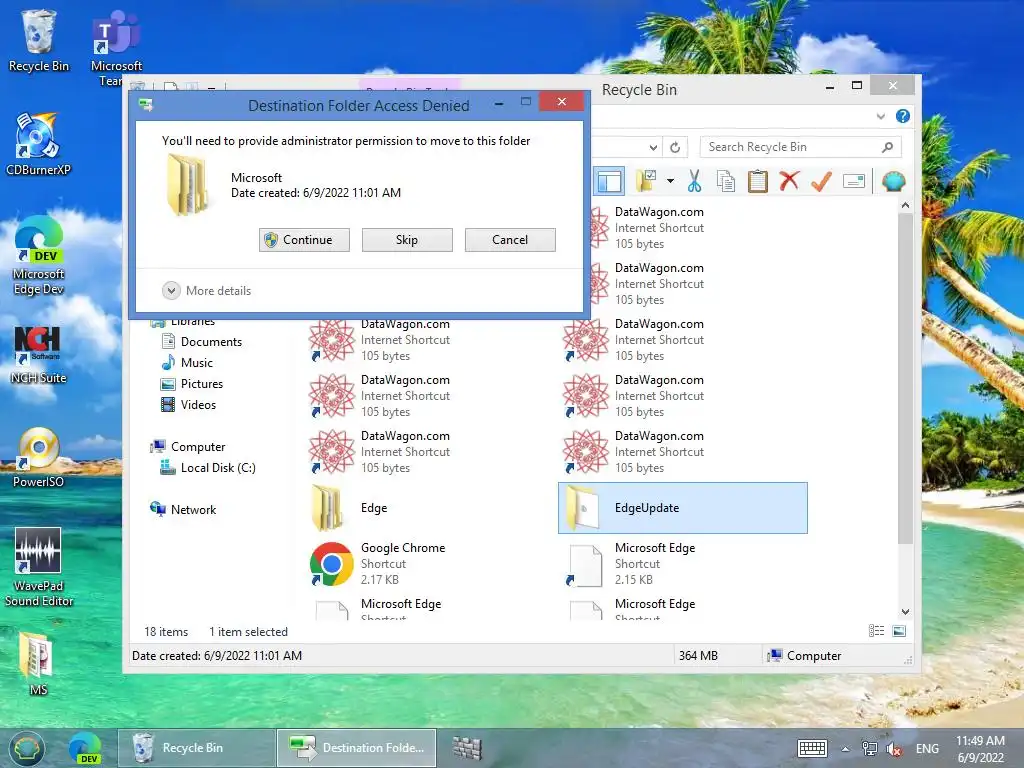Select Microsoft Edge shortcut sized 2.15 KB
The width and height of the screenshot is (1024, 768).
(x=682, y=564)
